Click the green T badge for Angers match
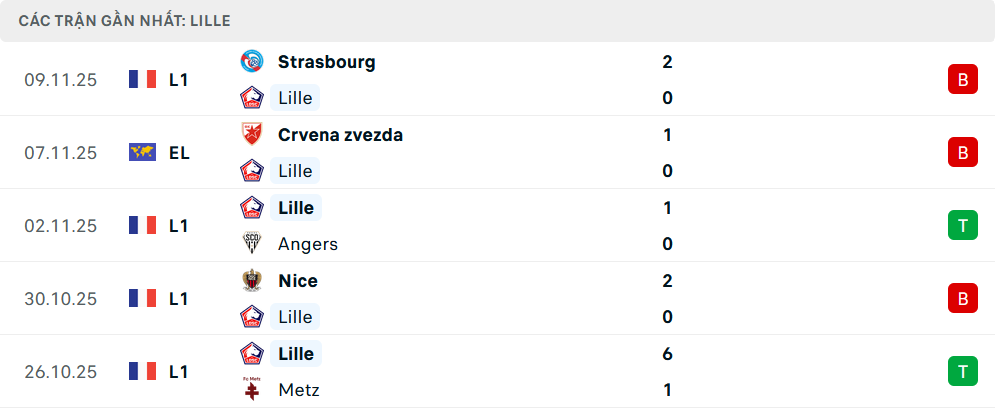The height and width of the screenshot is (411, 997). tap(962, 226)
